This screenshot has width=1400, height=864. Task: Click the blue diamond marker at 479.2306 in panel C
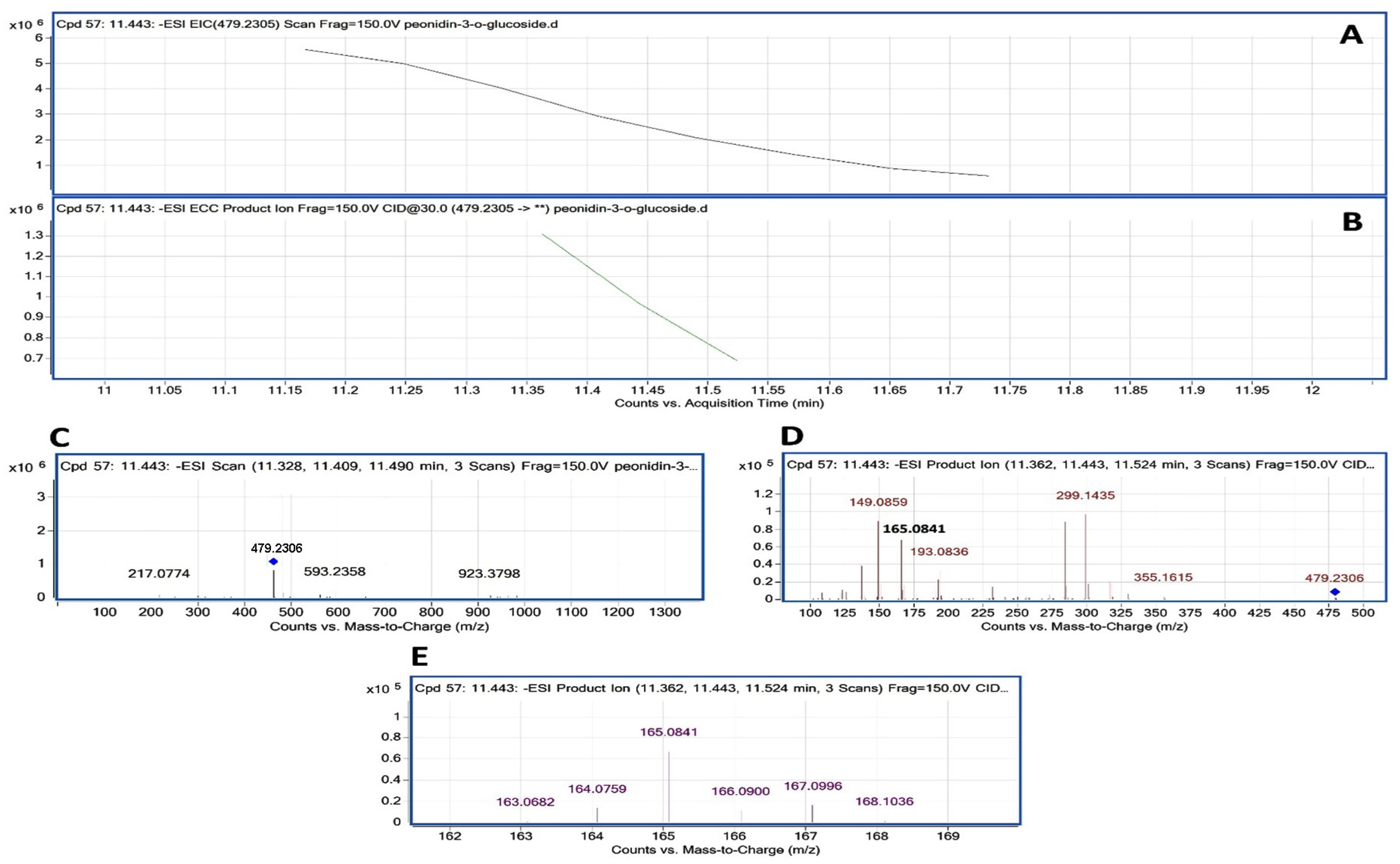pos(273,562)
